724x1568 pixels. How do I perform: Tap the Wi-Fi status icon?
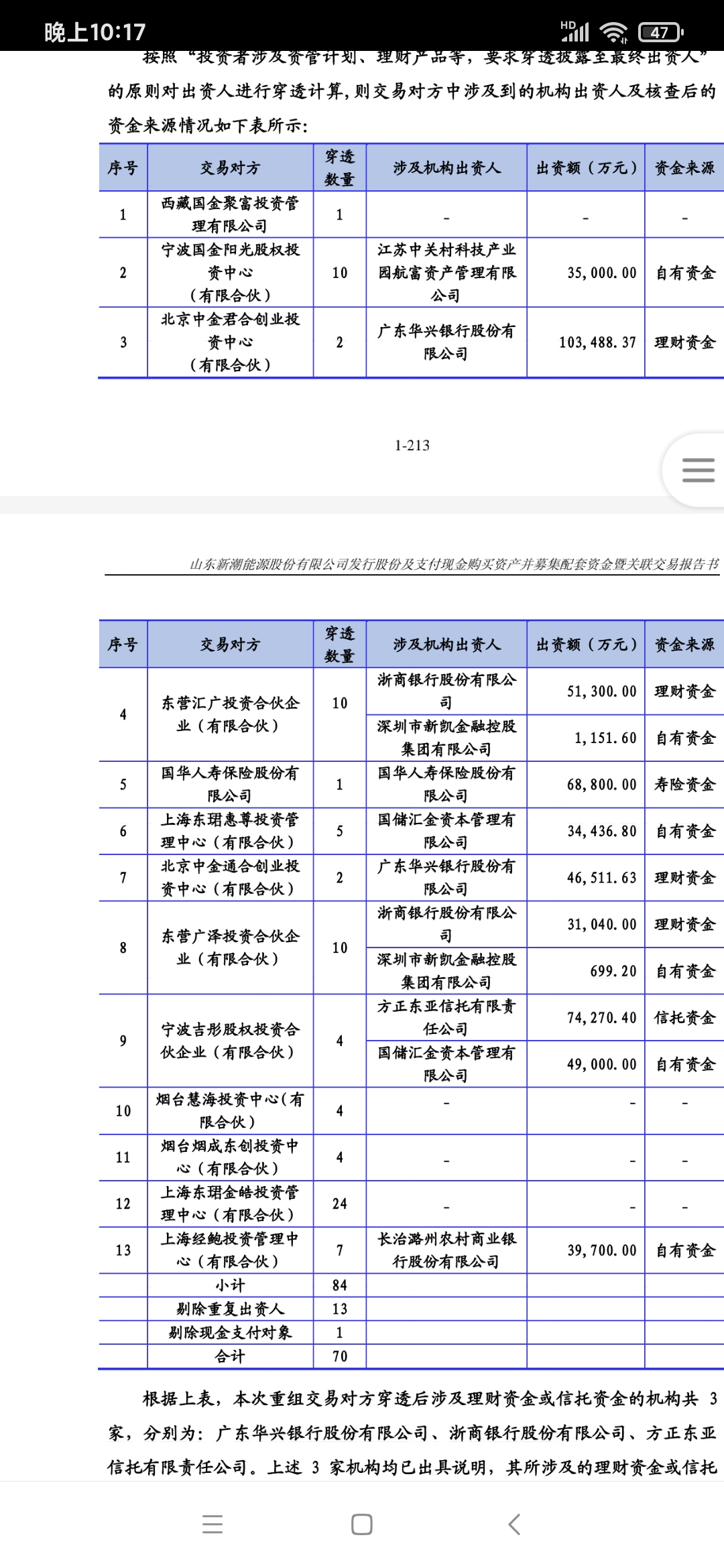pyautogui.click(x=613, y=31)
